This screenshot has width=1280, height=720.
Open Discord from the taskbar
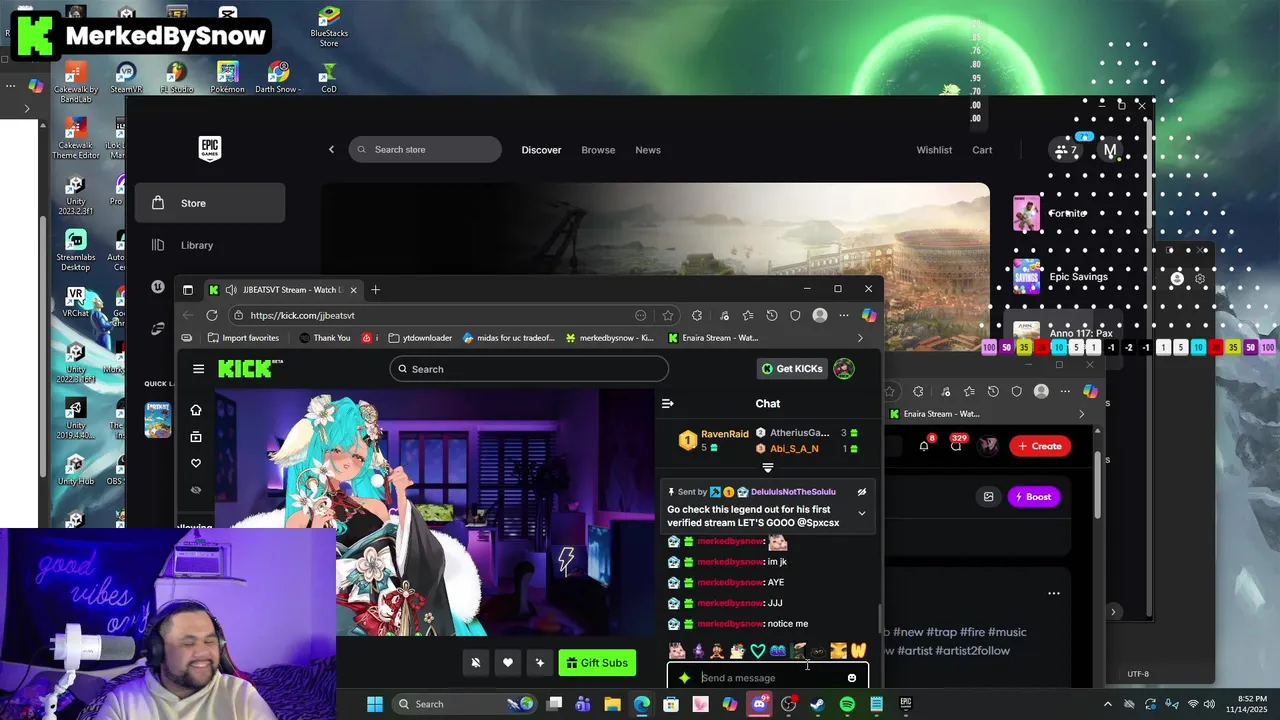(x=759, y=704)
